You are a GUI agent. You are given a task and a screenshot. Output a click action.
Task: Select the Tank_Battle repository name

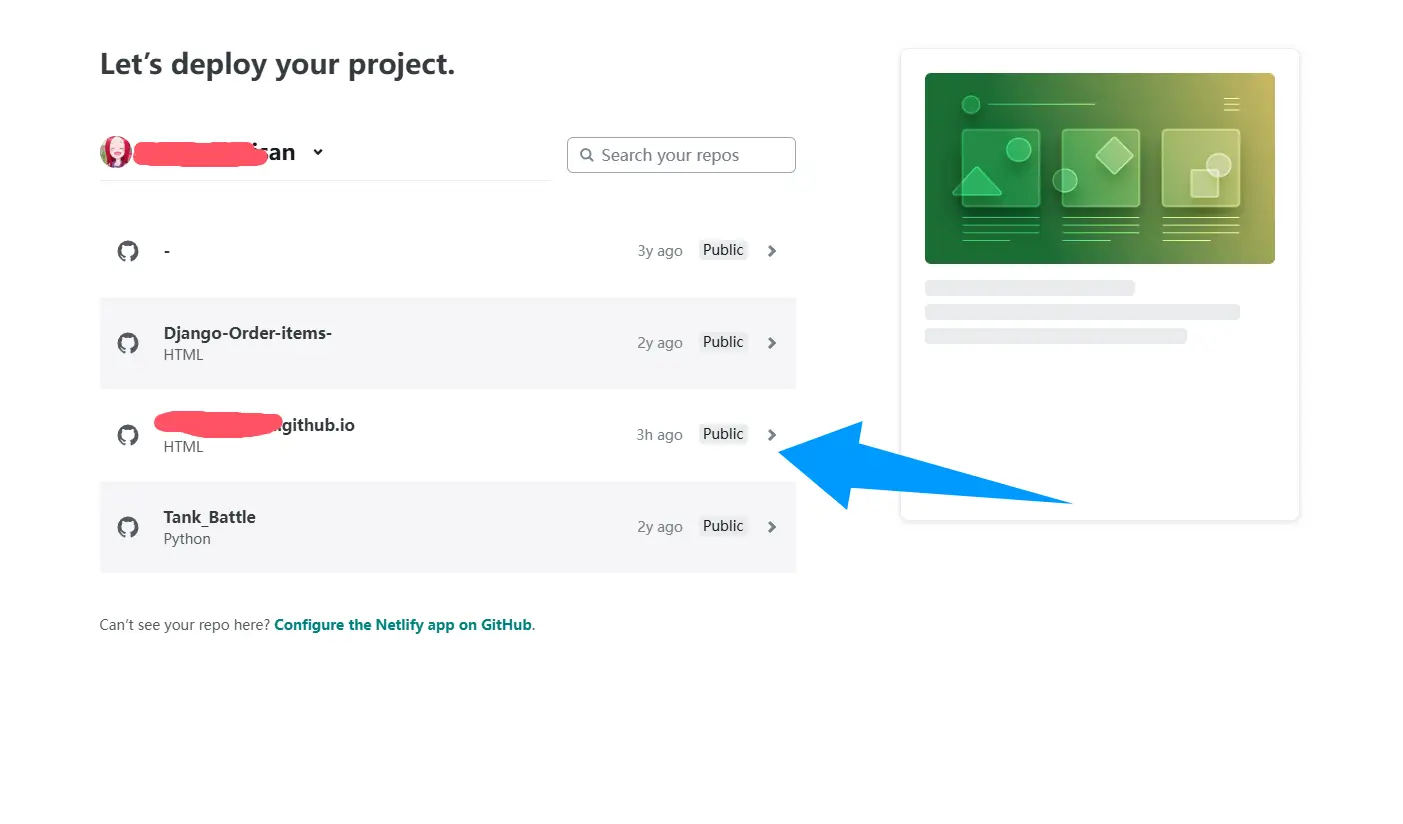click(209, 517)
